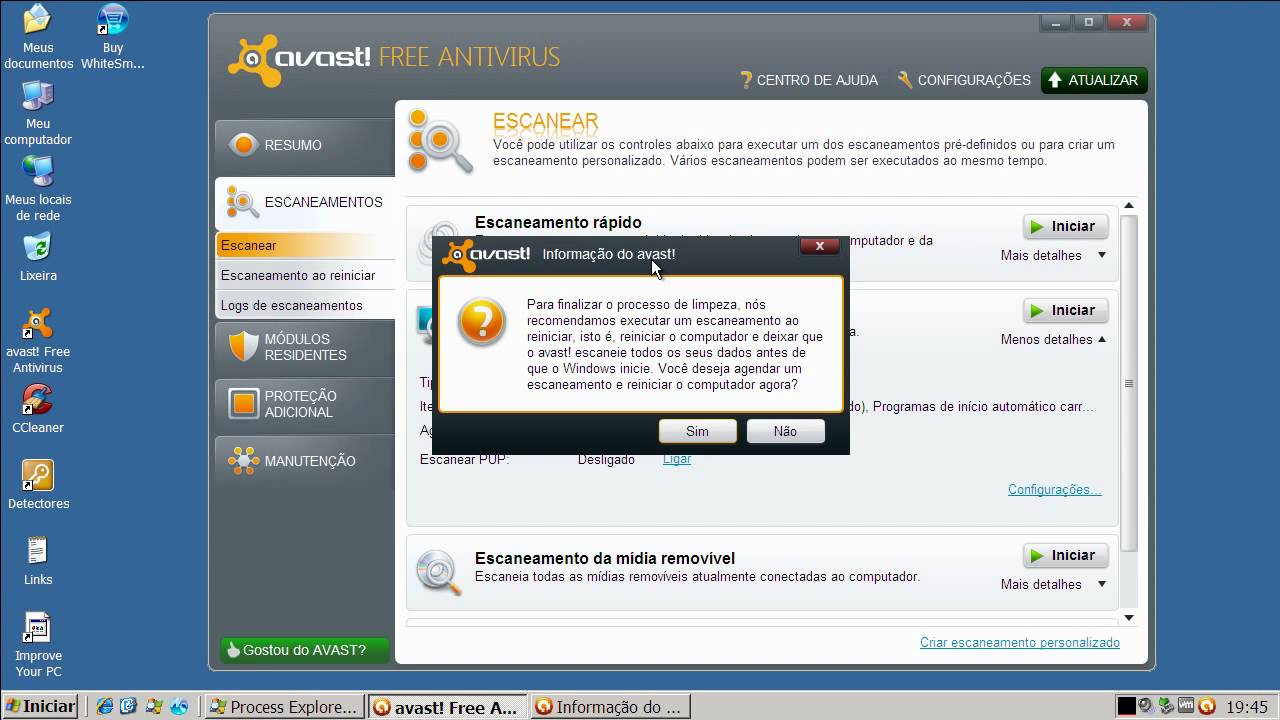This screenshot has width=1280, height=720.
Task: Click the Atualizar button
Action: tap(1093, 80)
